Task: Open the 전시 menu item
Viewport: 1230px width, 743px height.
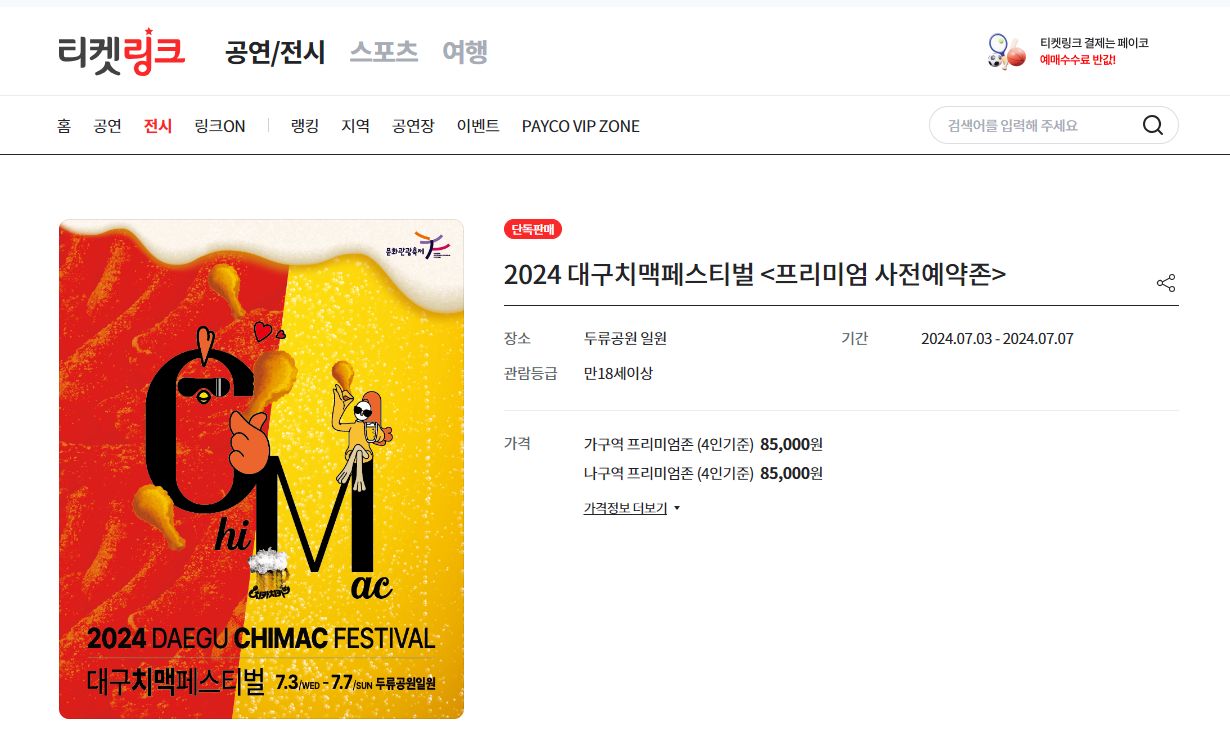Action: click(x=158, y=126)
